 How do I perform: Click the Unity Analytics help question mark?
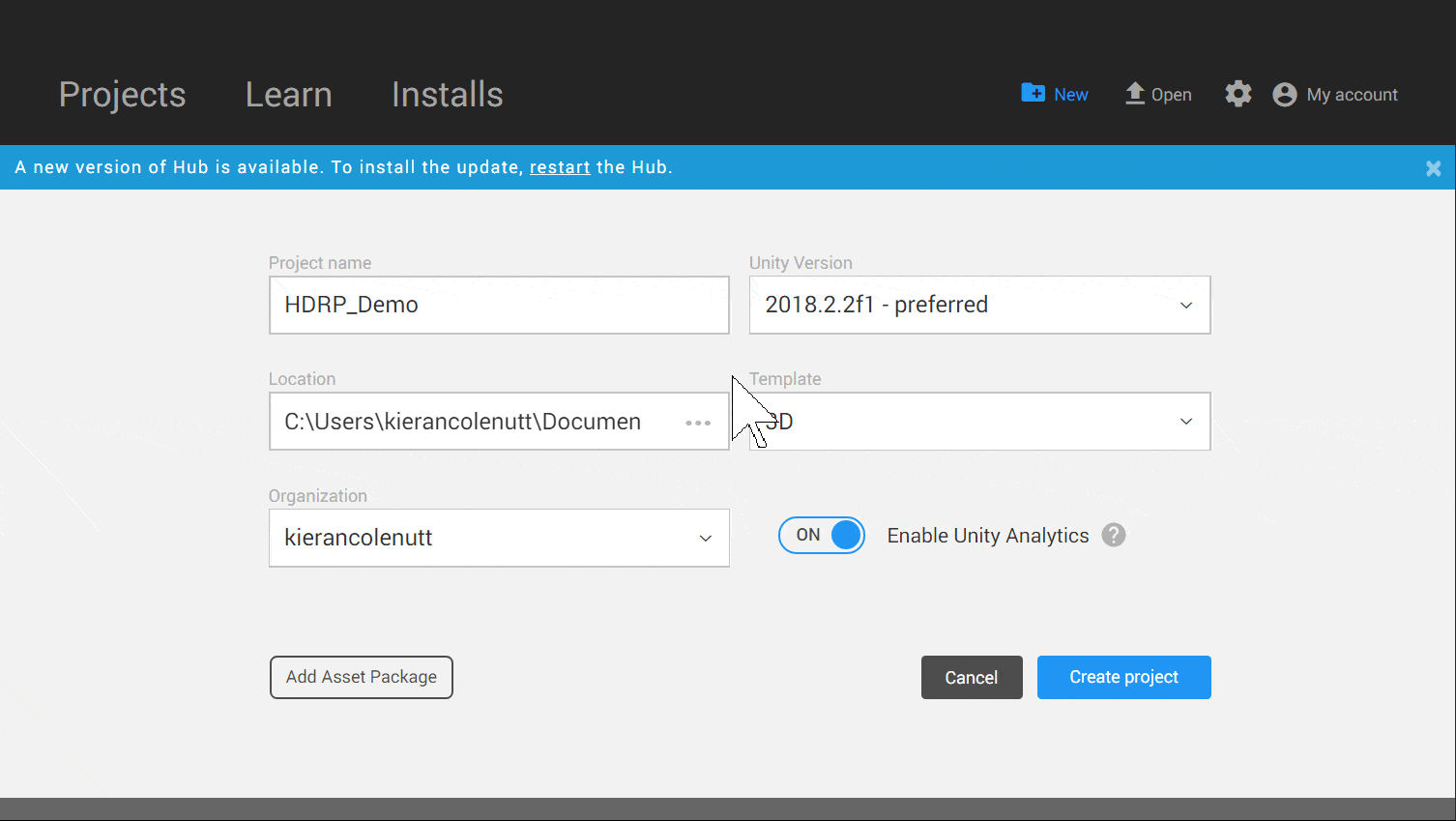pos(1114,535)
